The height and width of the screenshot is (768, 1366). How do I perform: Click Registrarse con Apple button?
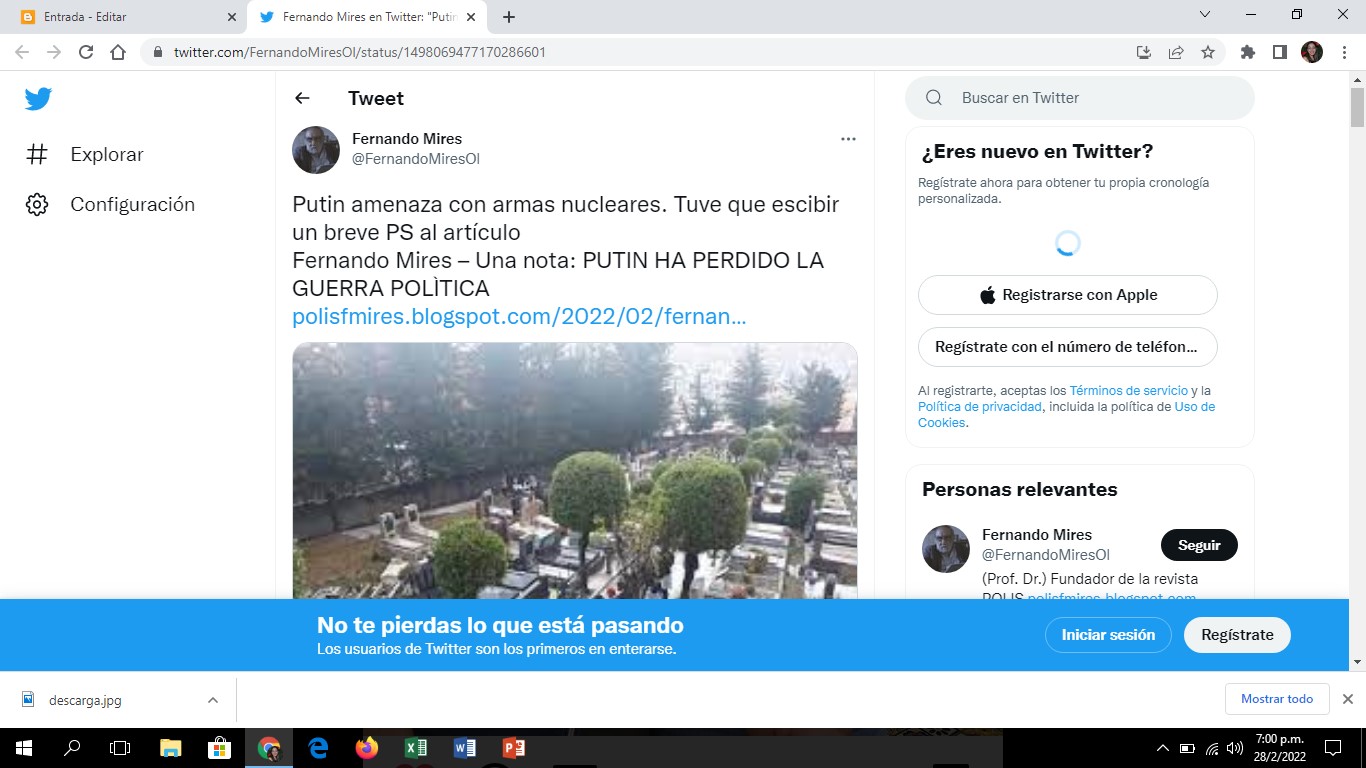pyautogui.click(x=1067, y=295)
